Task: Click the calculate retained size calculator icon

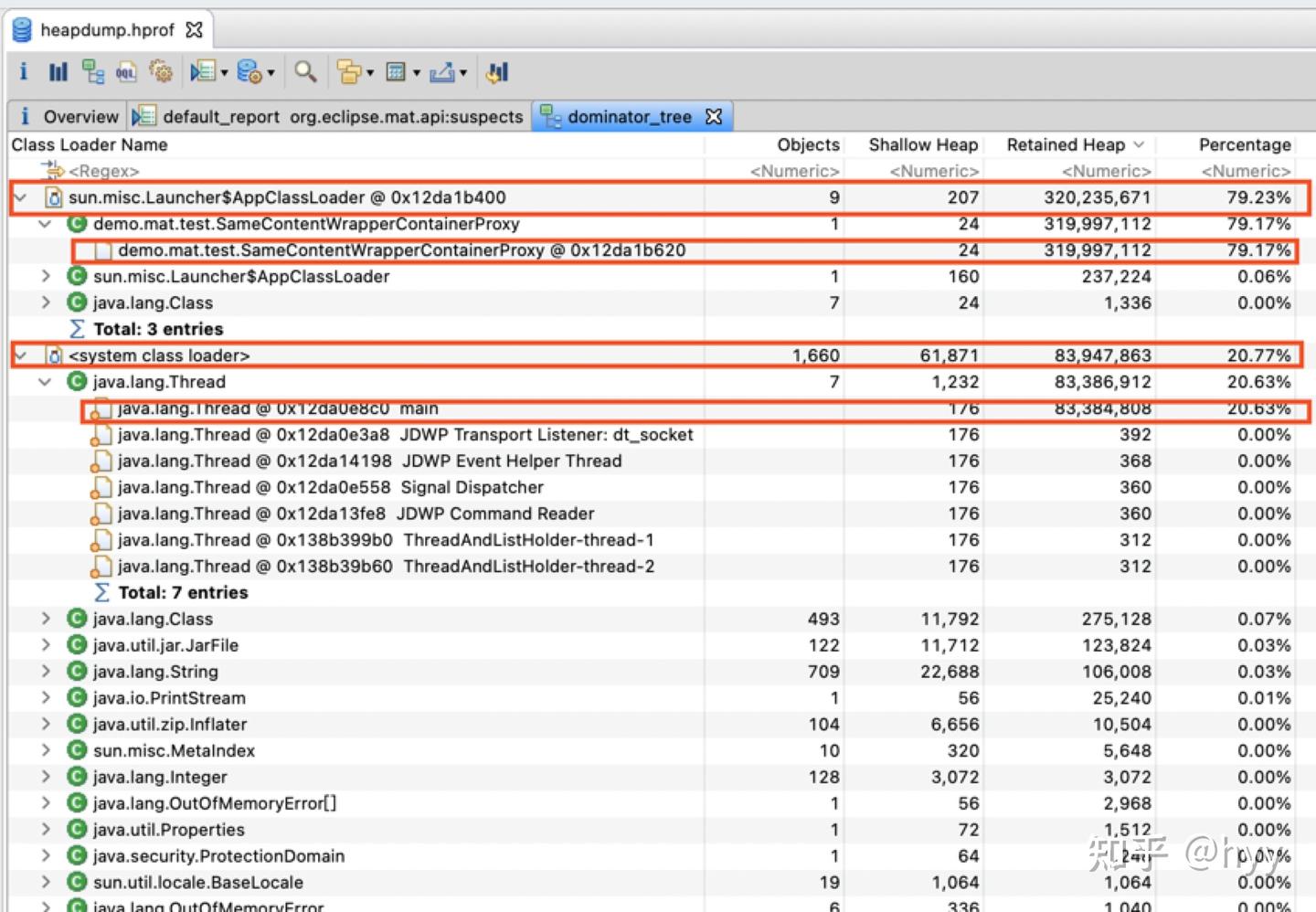Action: (396, 72)
